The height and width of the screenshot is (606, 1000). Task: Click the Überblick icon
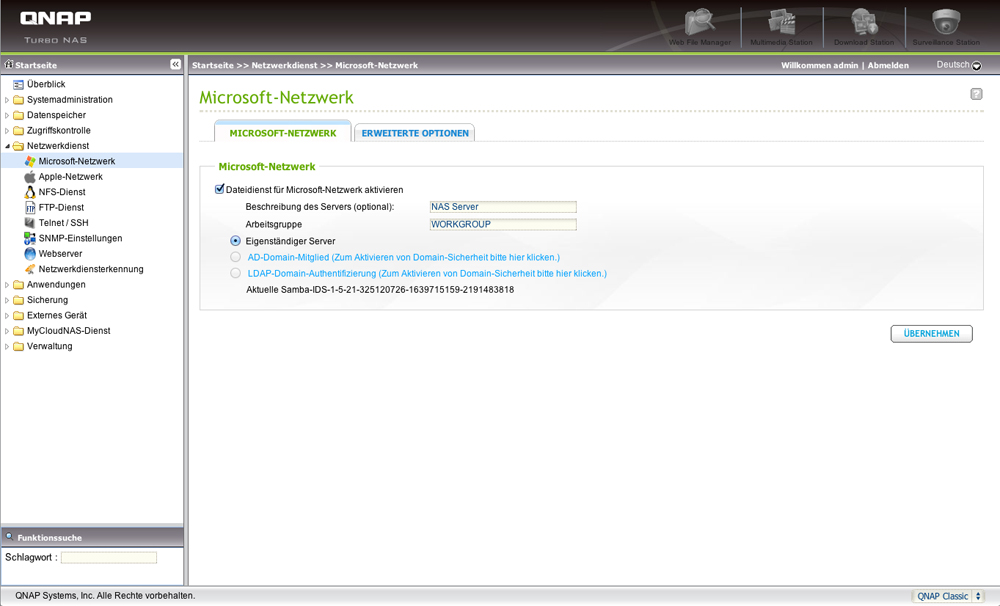pyautogui.click(x=18, y=84)
